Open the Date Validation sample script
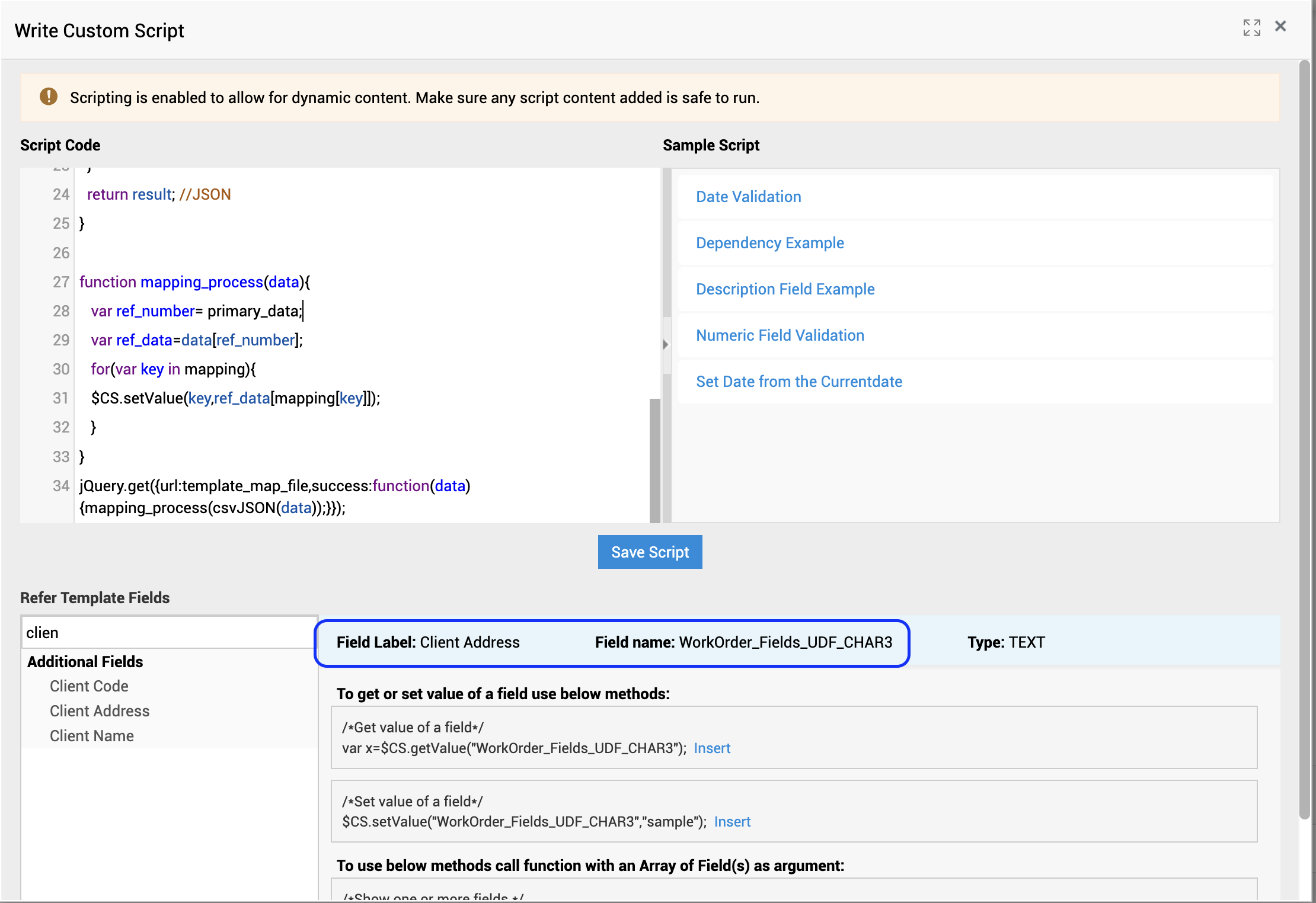 tap(748, 197)
